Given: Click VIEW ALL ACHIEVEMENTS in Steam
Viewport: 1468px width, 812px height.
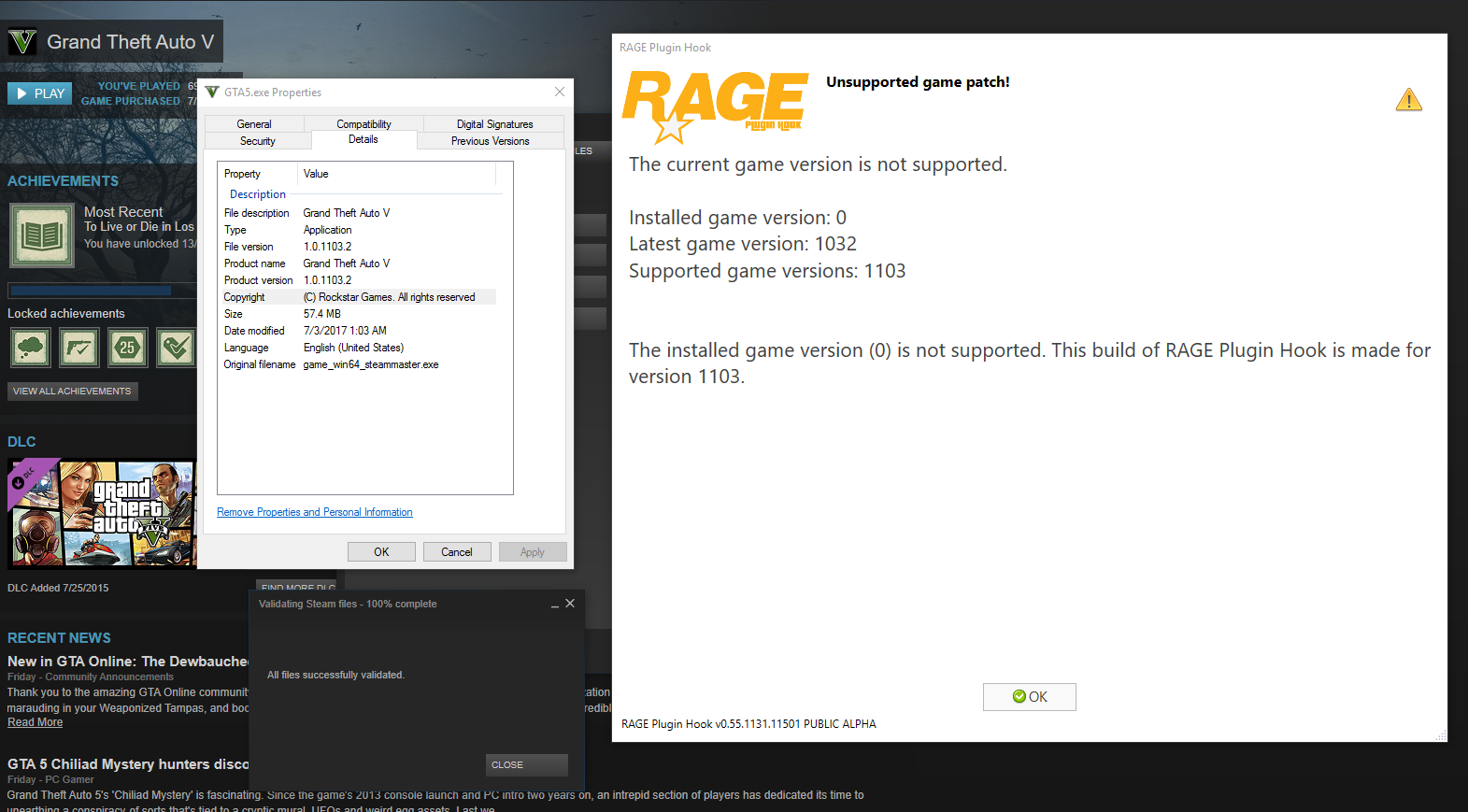Looking at the screenshot, I should [73, 392].
